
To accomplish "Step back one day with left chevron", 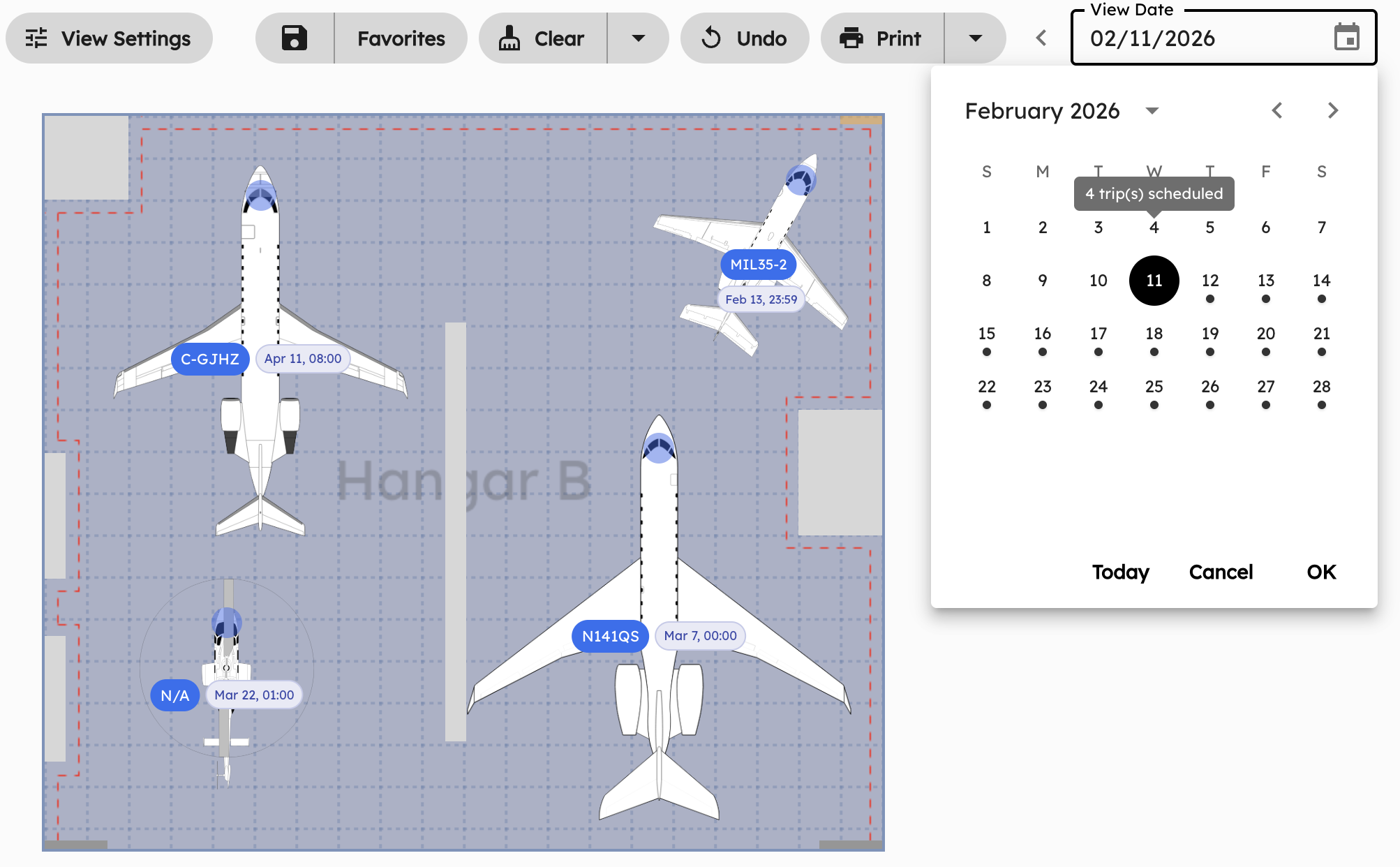I will 1041,38.
